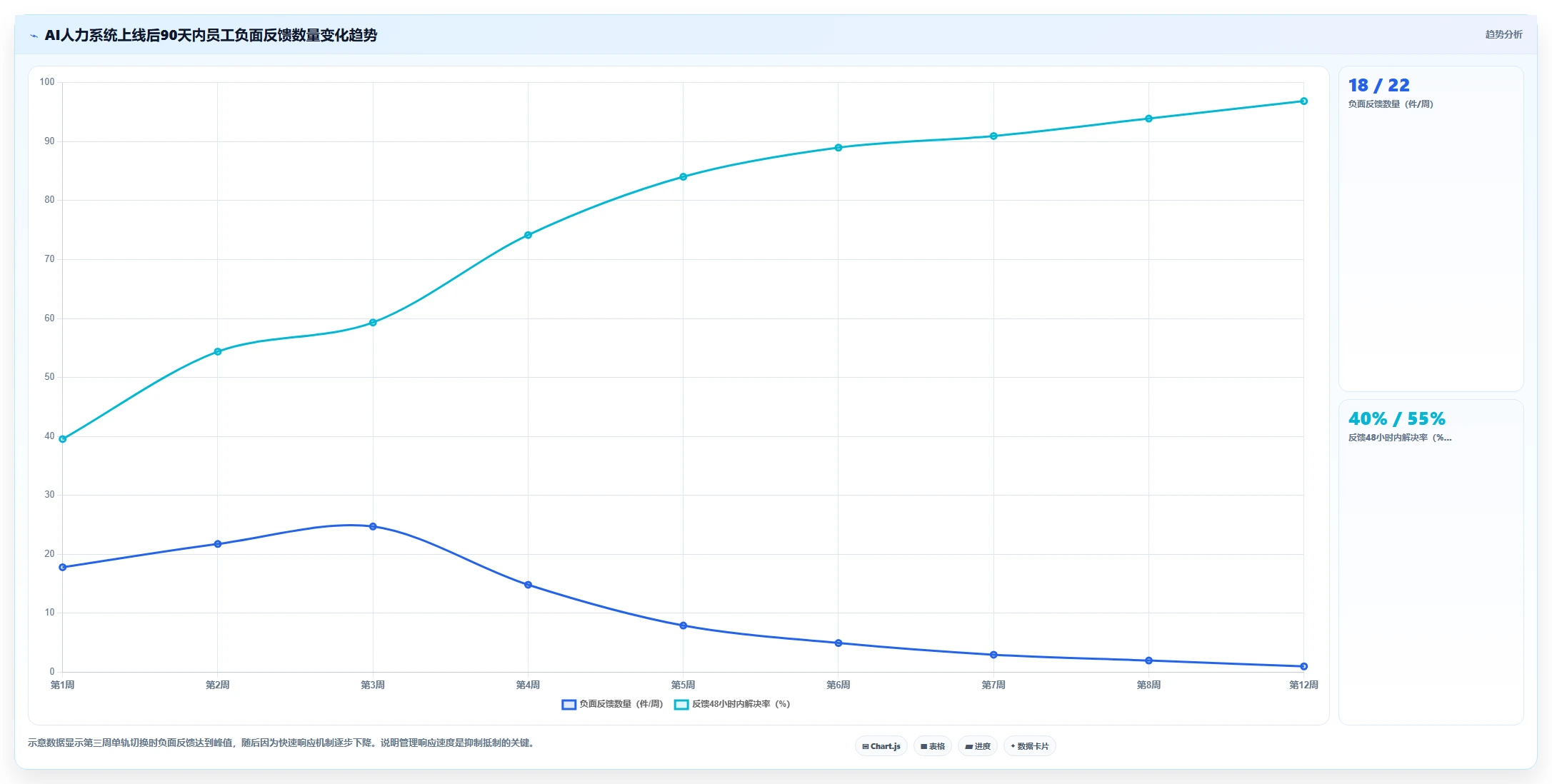
Task: Click the y-axis label 0
Action: (52, 672)
